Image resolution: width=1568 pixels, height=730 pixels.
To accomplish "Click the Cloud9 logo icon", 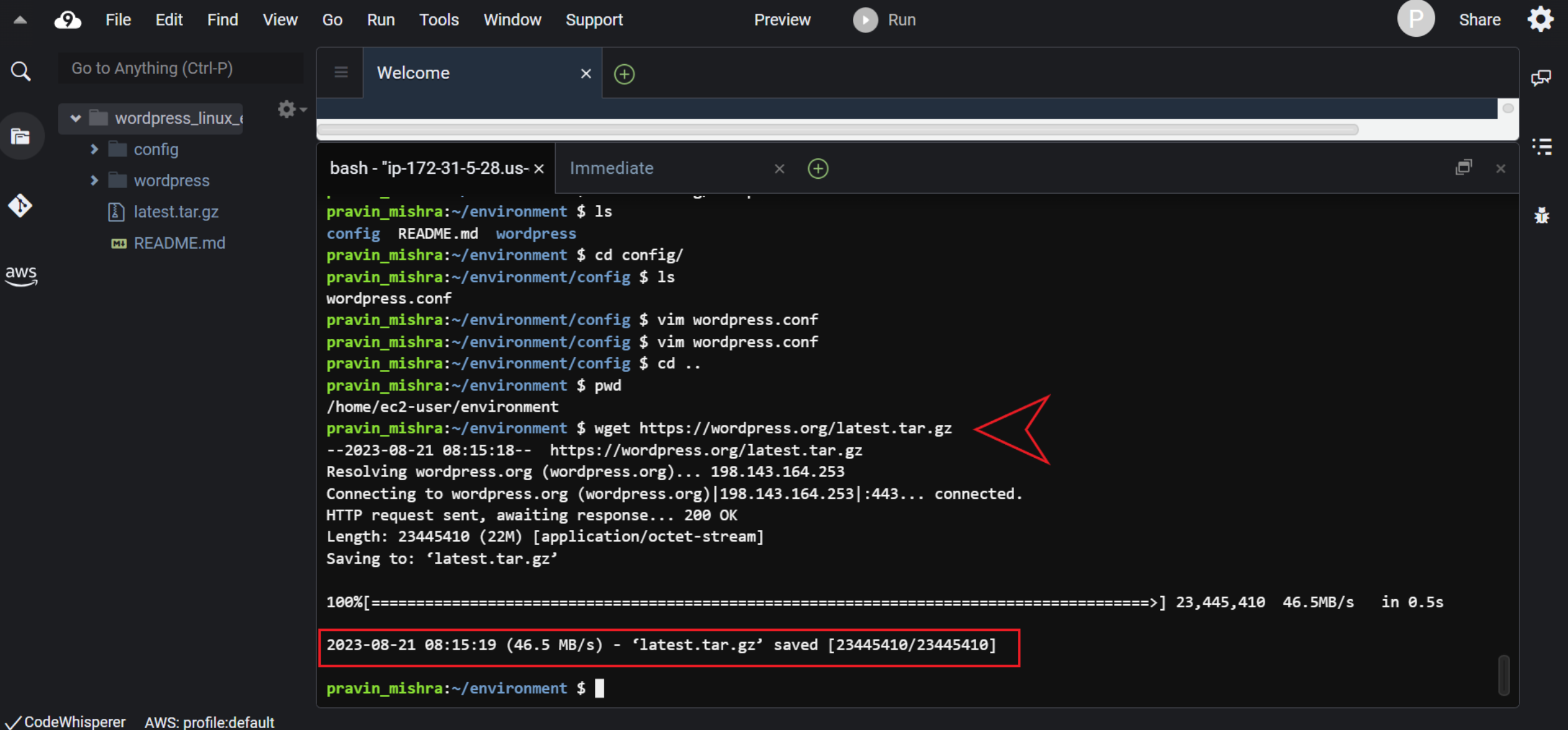I will [67, 20].
